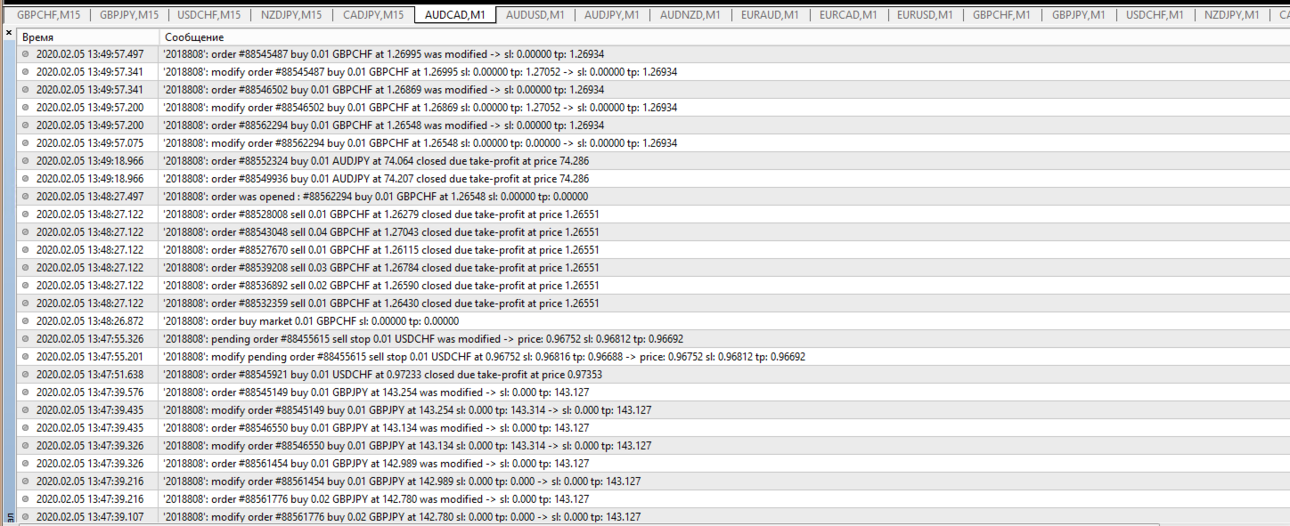This screenshot has width=1290, height=526.
Task: Click timestamp 2020.02.05 13:47:55.326
Action: 90,339
